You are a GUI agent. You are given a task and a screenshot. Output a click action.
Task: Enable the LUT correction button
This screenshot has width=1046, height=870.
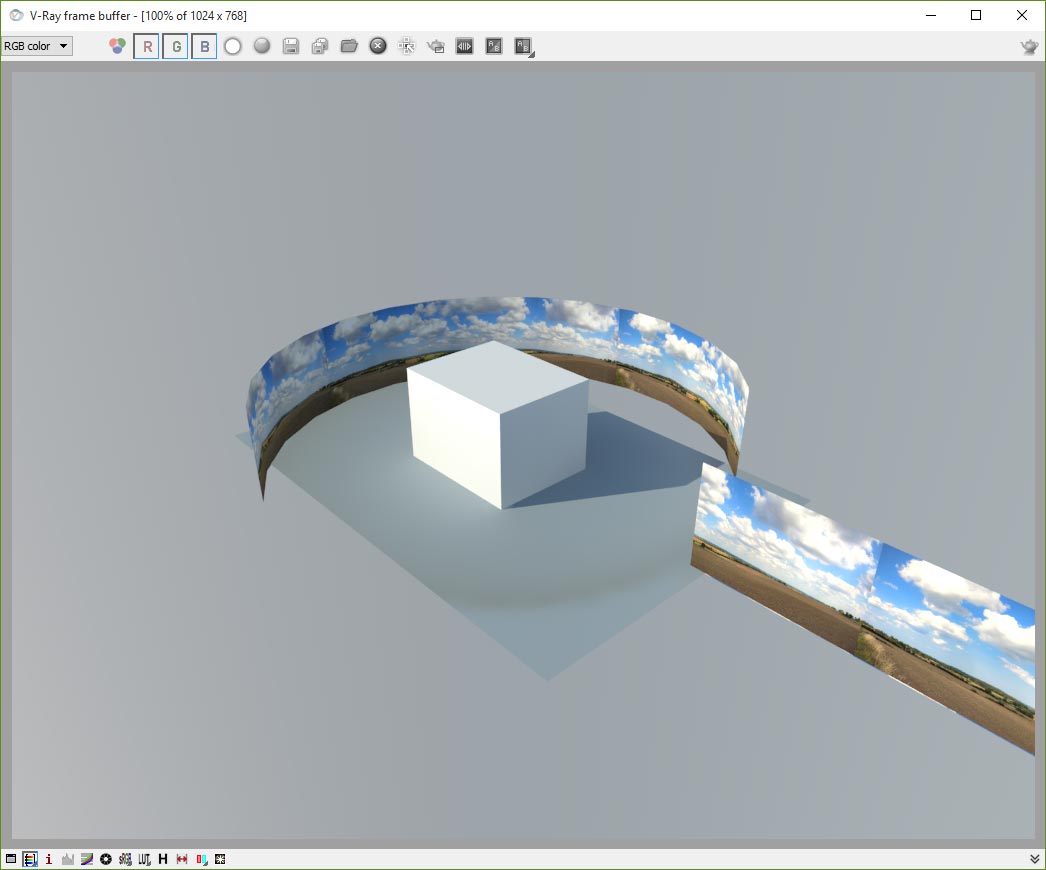pyautogui.click(x=144, y=859)
